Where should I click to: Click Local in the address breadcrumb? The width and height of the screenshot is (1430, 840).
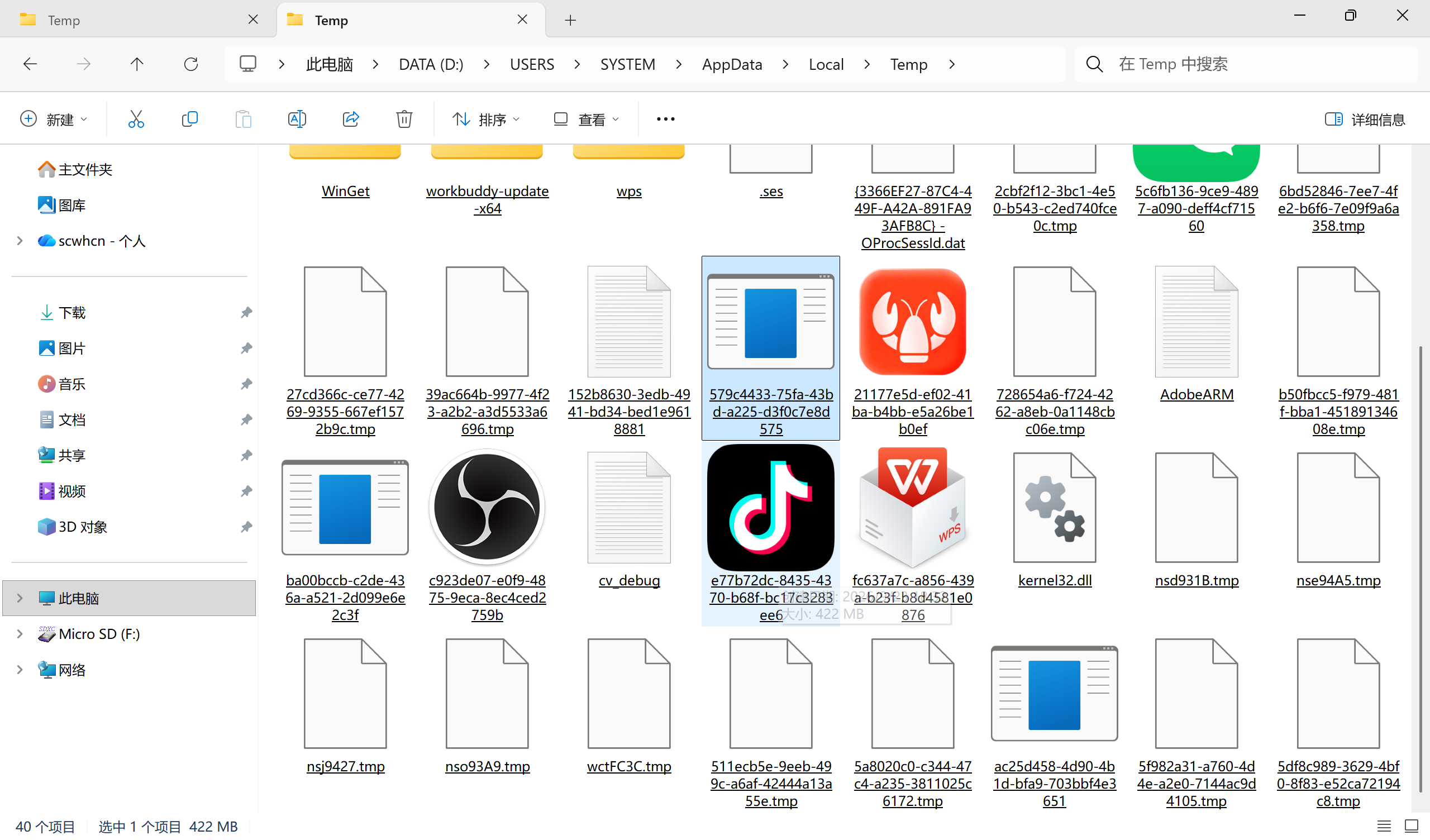point(826,64)
